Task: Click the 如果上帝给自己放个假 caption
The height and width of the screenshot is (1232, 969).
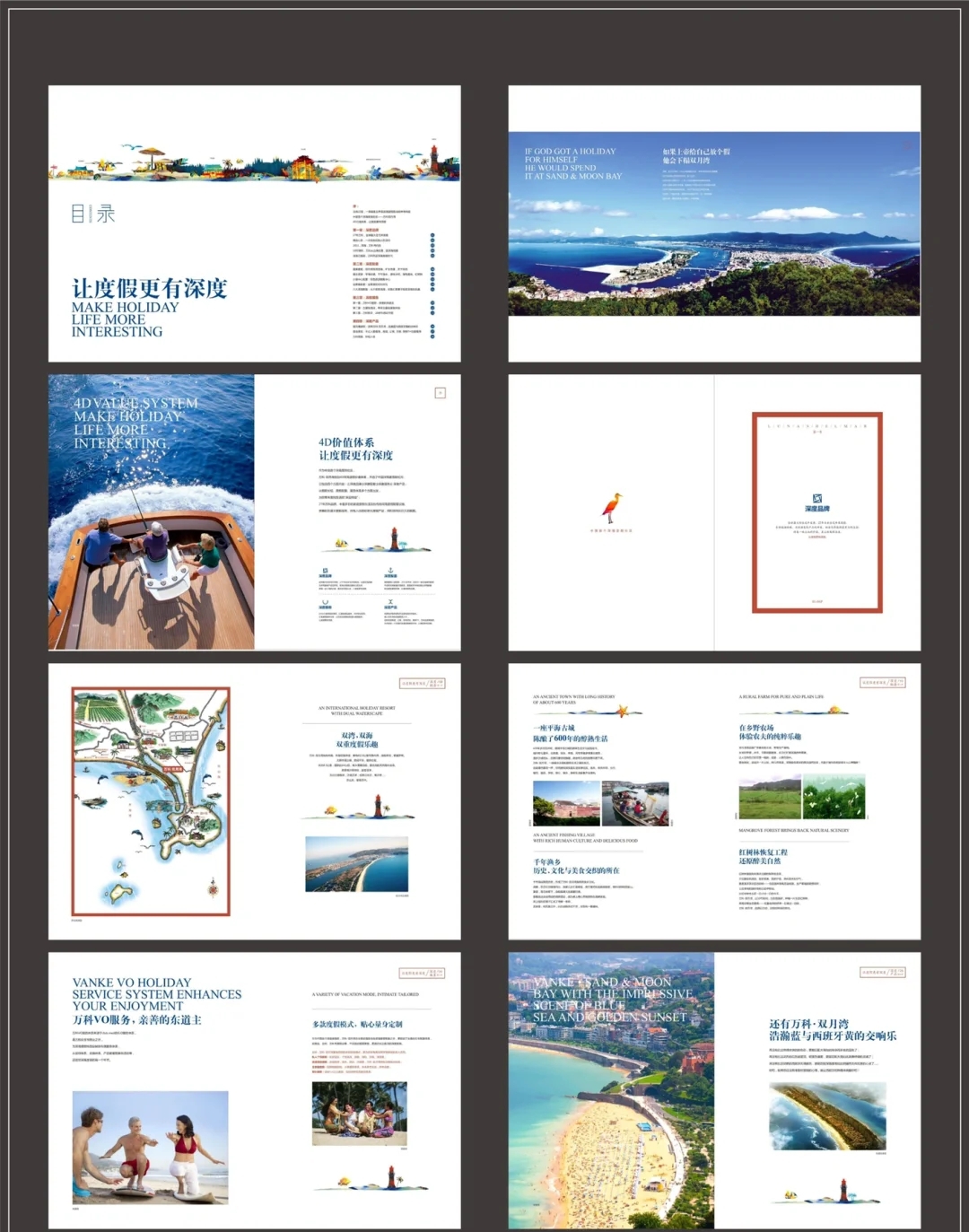Action: pos(696,156)
